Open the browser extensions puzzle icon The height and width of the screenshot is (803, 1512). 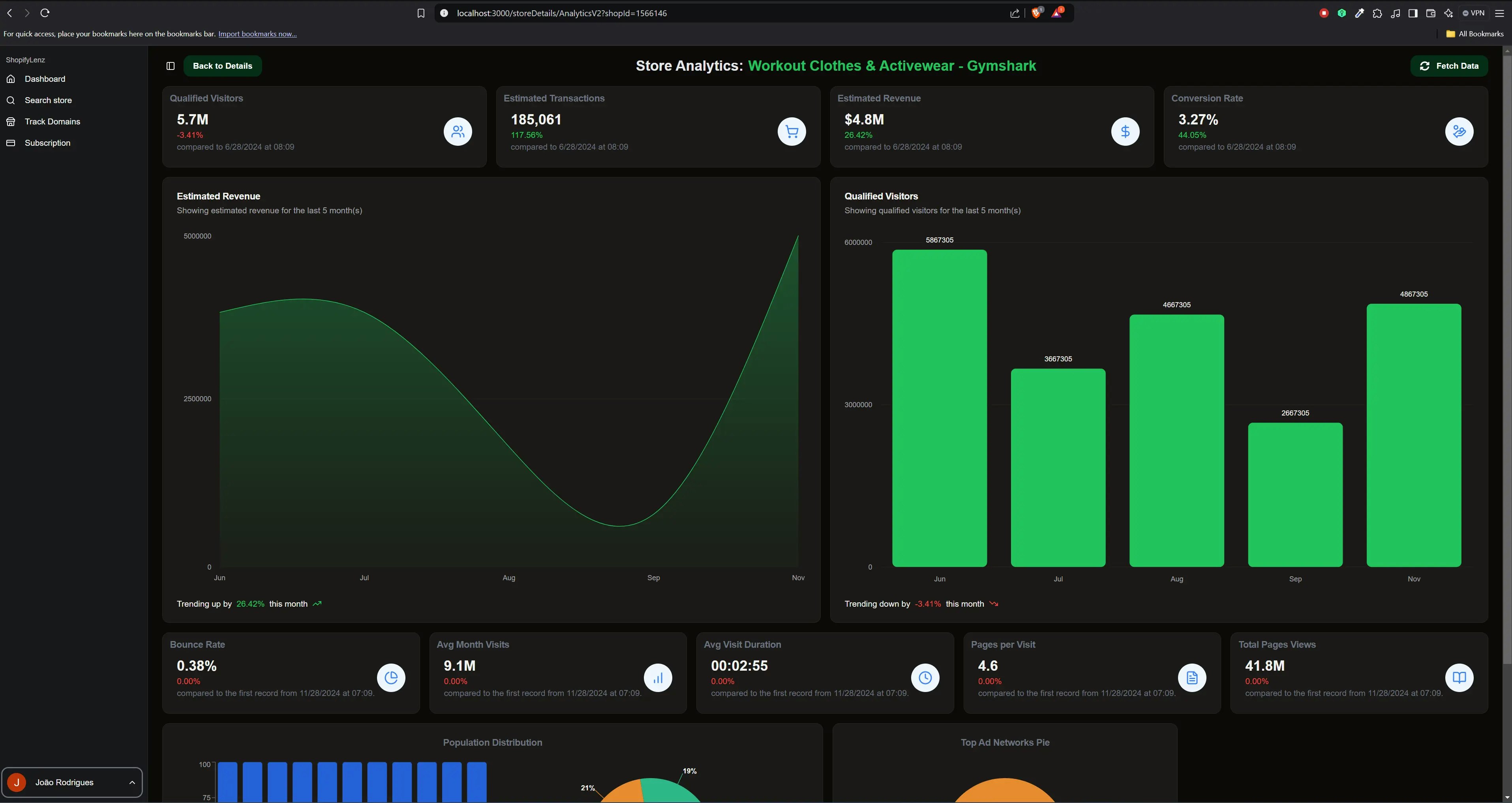pos(1378,13)
